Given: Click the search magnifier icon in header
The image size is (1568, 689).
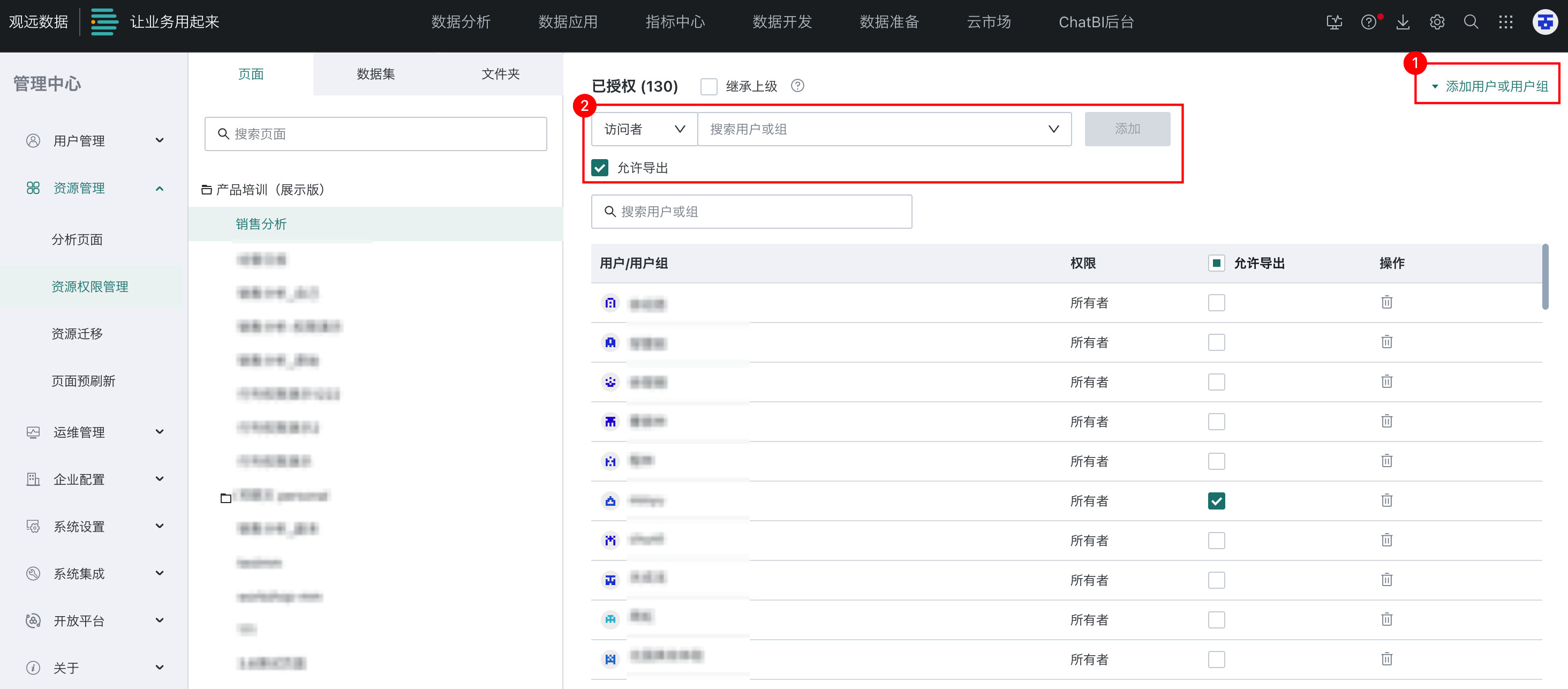Looking at the screenshot, I should pos(1471,23).
